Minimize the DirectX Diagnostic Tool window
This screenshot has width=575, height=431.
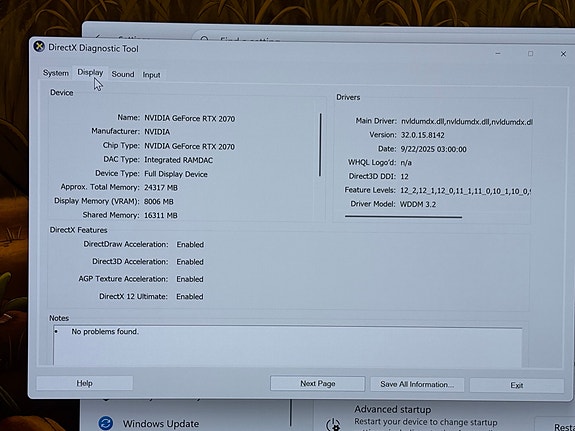pos(498,54)
